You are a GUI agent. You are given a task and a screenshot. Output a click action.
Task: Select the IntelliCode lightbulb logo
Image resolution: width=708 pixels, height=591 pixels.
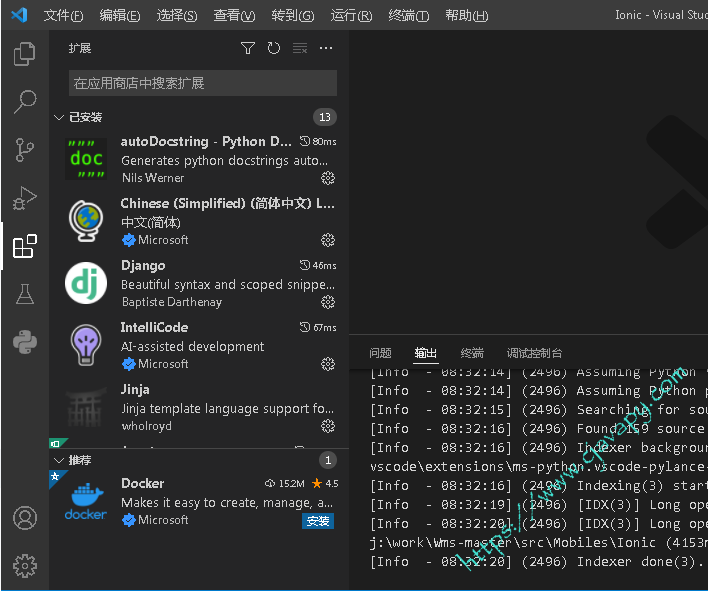[86, 345]
